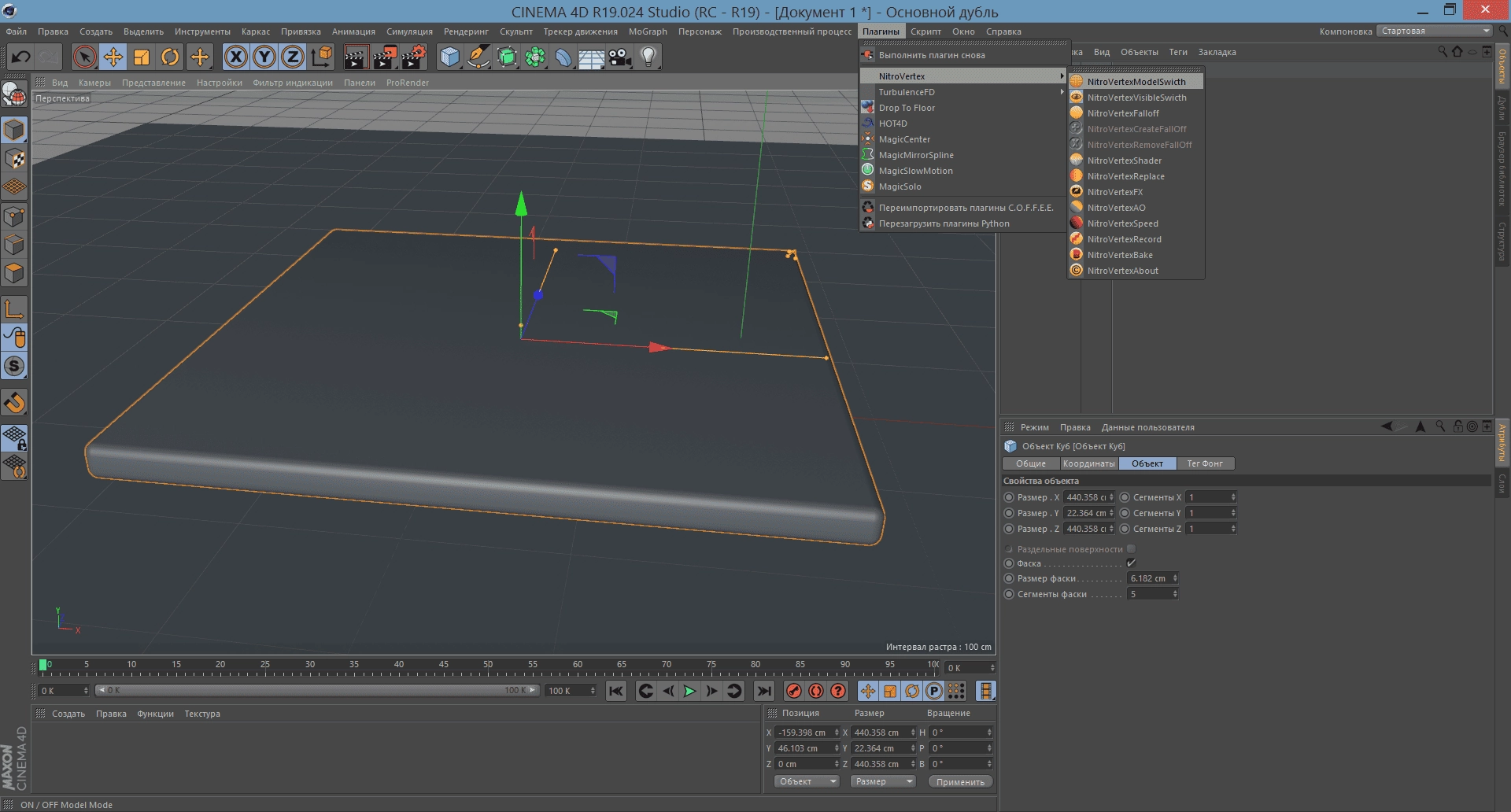Toggle Z axis lock
This screenshot has height=812, width=1511.
pyautogui.click(x=293, y=57)
